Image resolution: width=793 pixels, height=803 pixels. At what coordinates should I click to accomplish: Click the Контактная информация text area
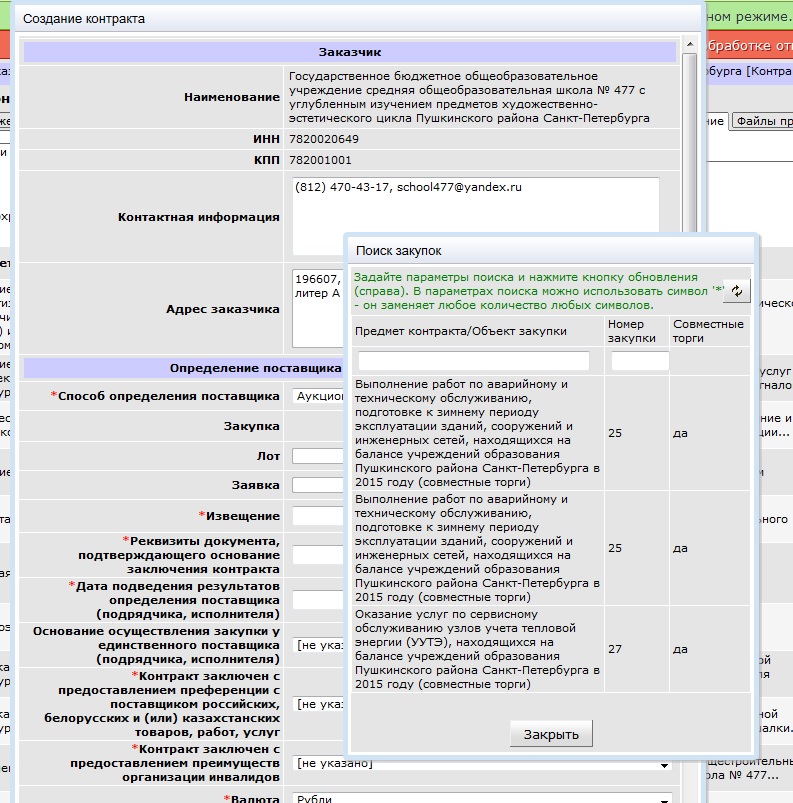pos(475,216)
